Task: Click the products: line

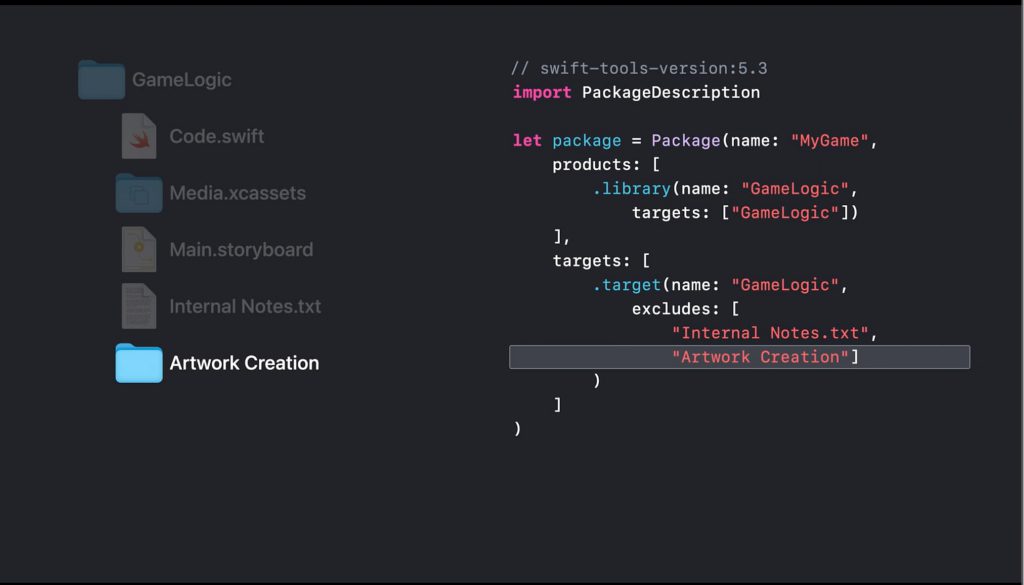Action: (x=606, y=165)
